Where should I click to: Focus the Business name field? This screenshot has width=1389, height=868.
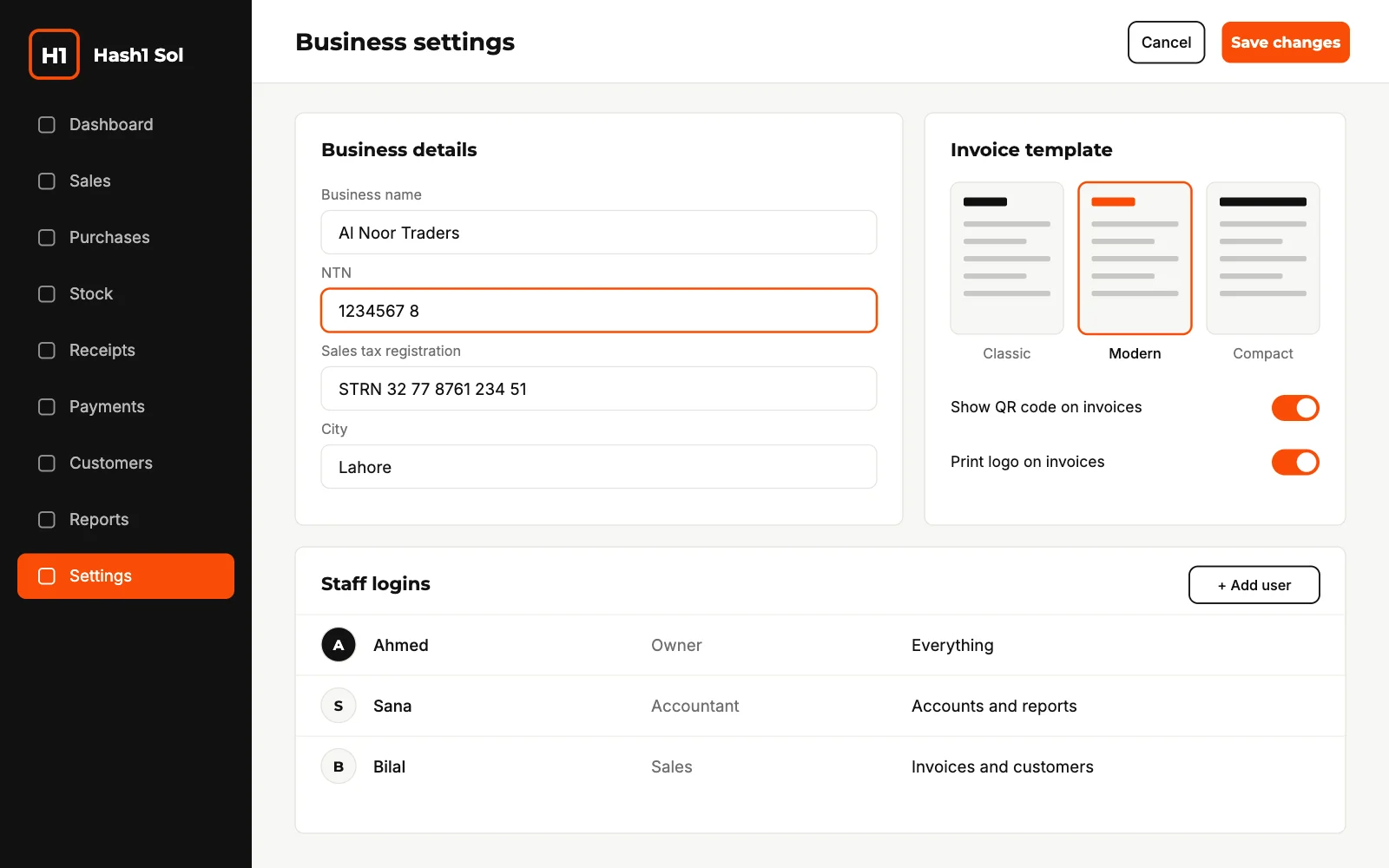coord(599,233)
